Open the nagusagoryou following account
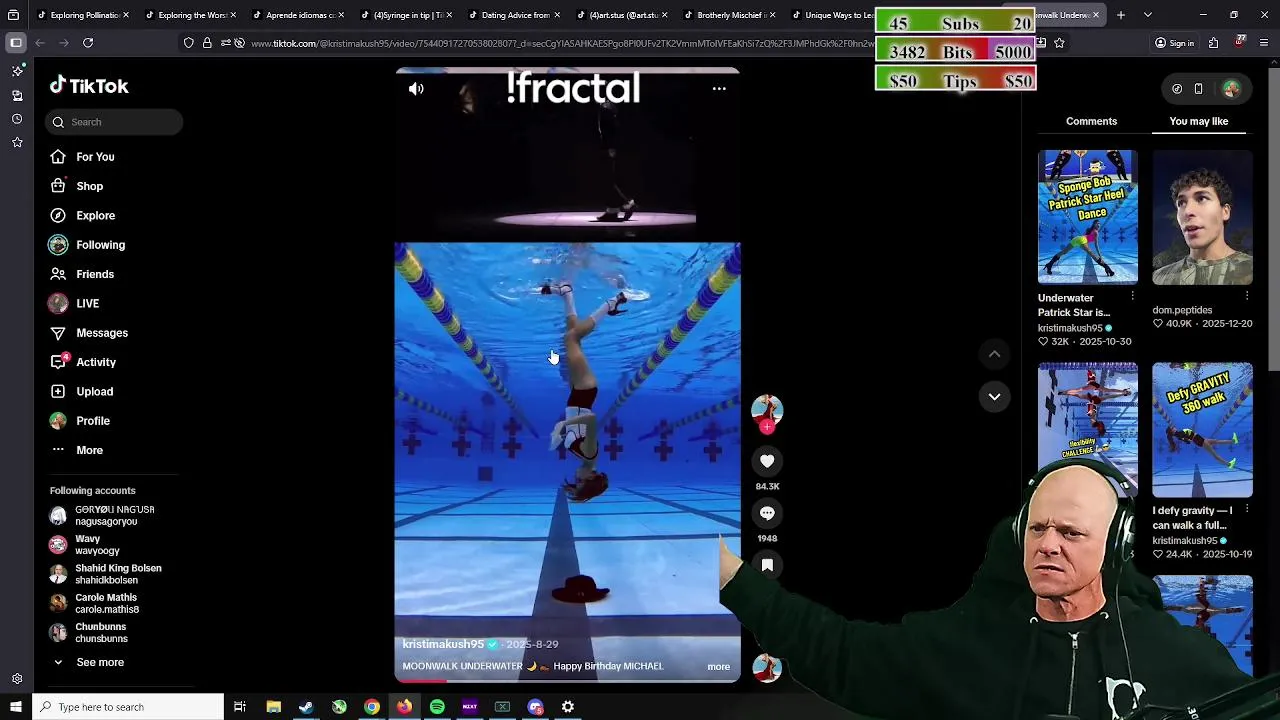Screen dimensions: 1280x720 click(102, 516)
